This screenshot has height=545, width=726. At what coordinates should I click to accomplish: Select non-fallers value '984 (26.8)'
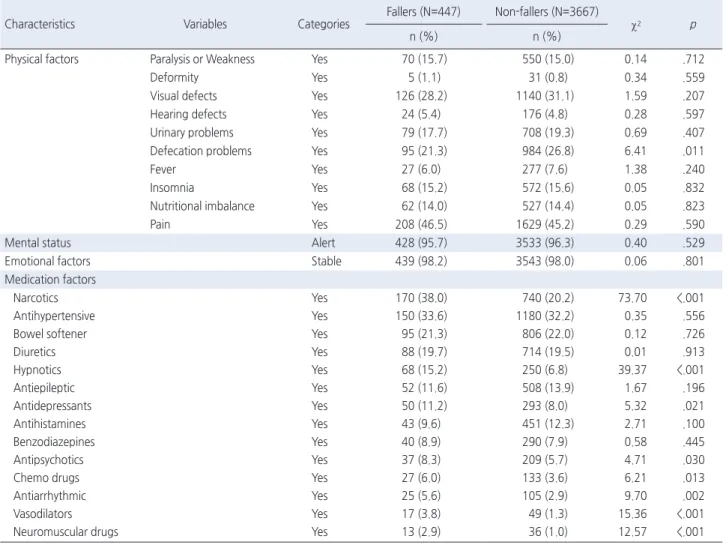pyautogui.click(x=548, y=151)
